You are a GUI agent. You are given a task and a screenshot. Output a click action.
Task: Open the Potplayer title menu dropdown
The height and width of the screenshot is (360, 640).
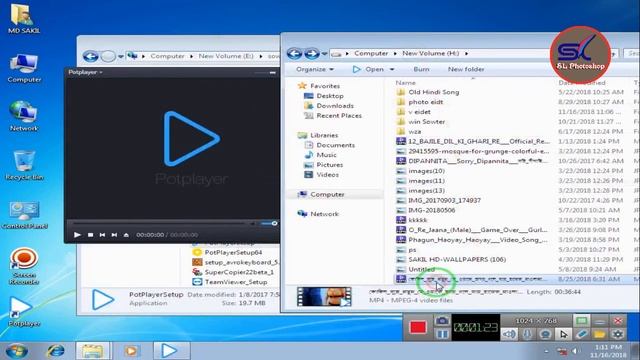coord(85,72)
